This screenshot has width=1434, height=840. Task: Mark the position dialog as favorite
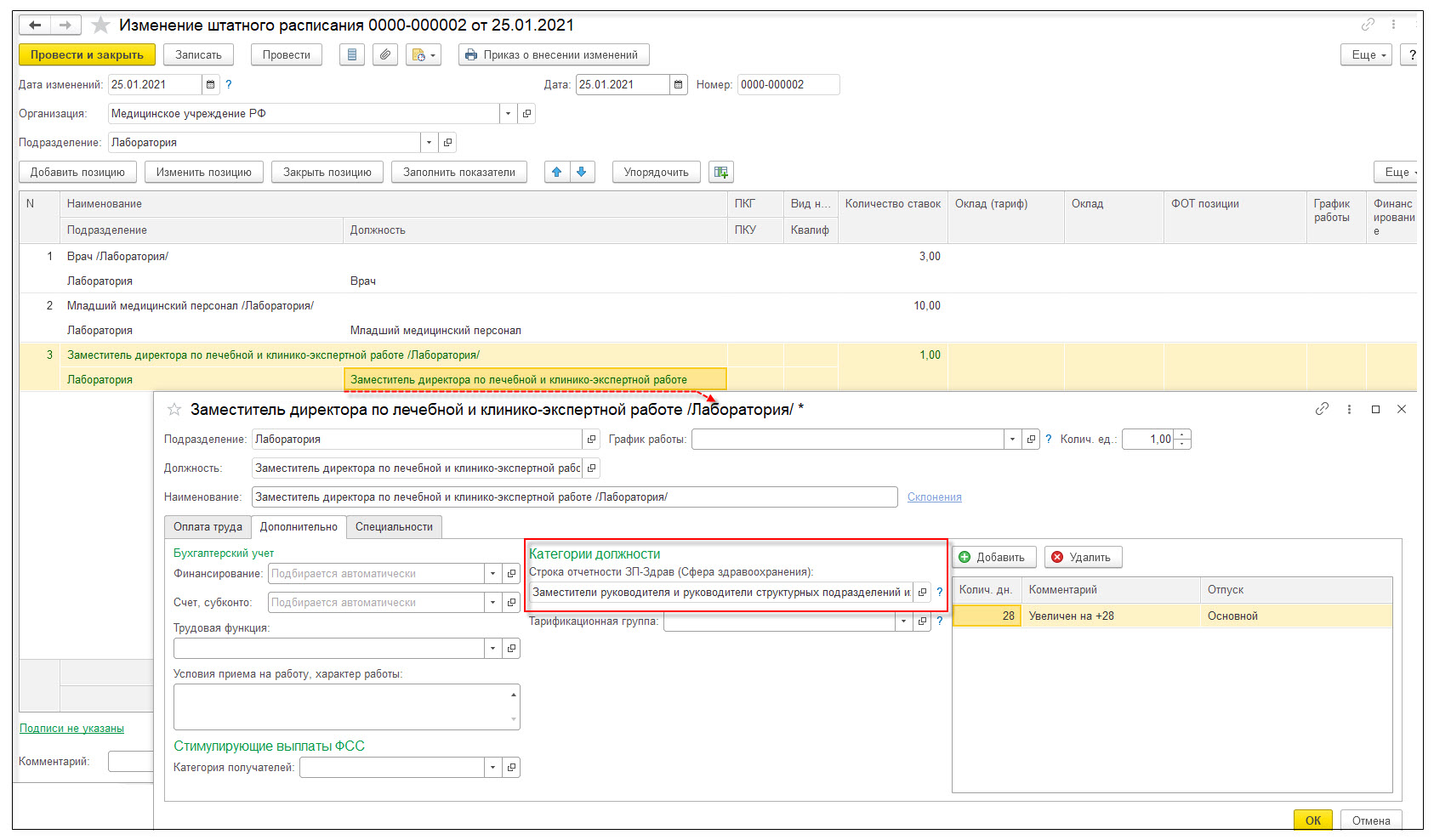click(174, 409)
